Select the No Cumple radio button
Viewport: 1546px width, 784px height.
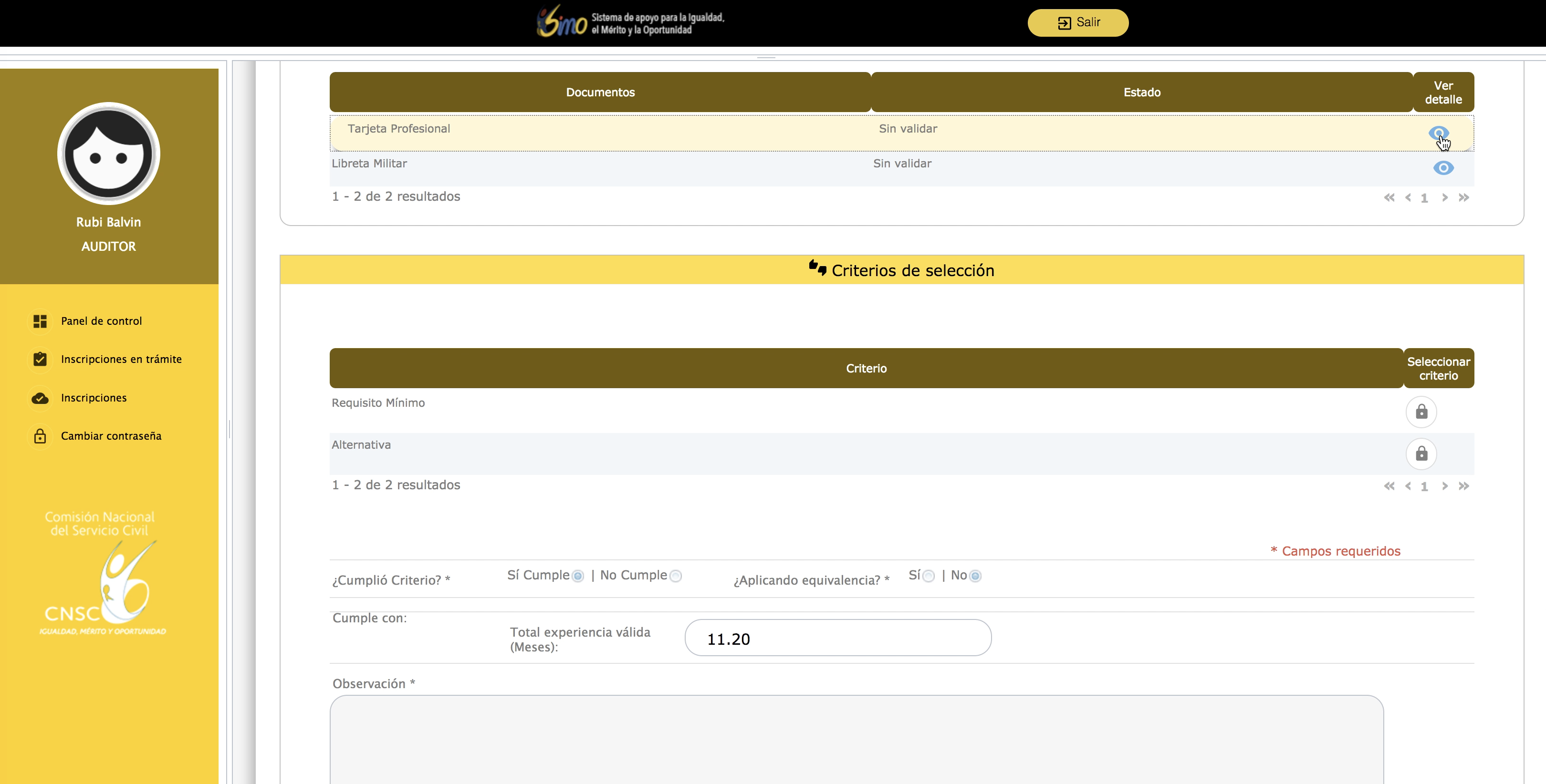click(x=675, y=577)
